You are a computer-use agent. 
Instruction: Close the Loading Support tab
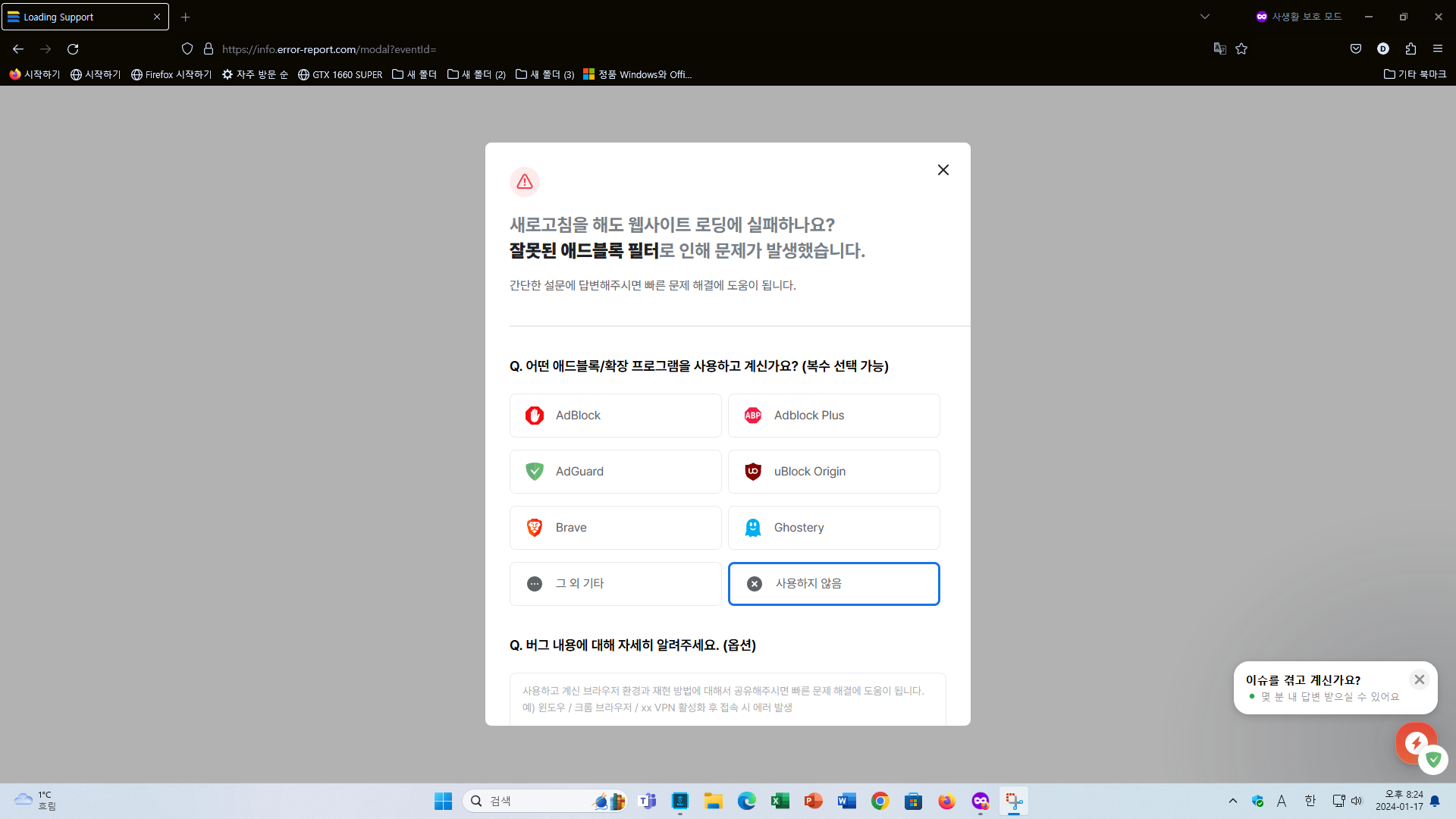[157, 17]
